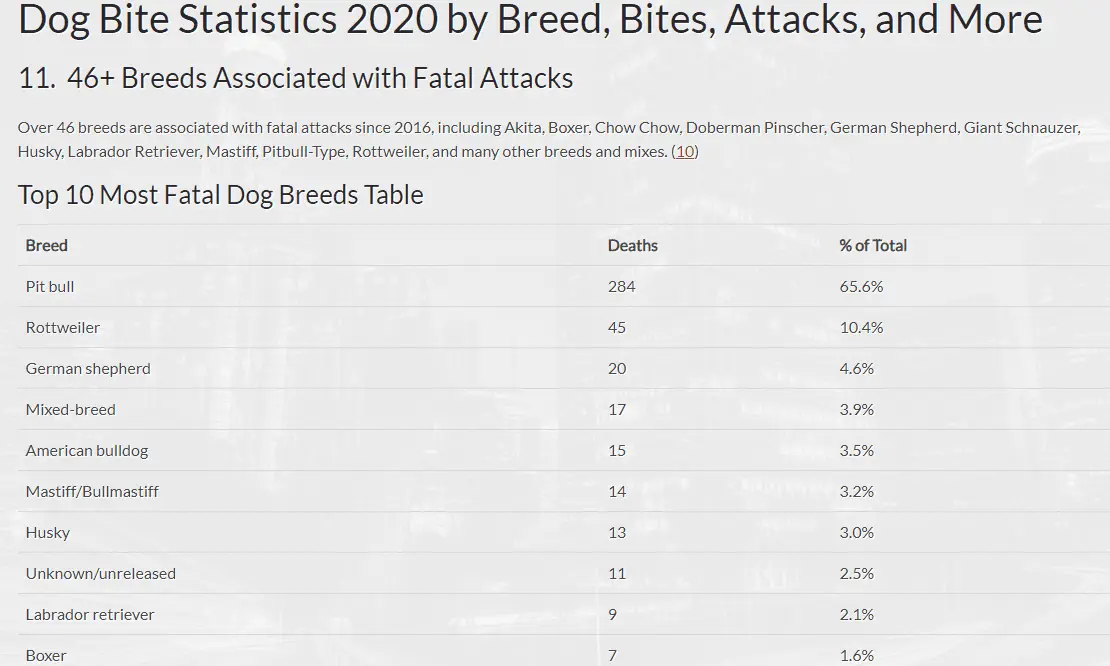This screenshot has height=666, width=1110.
Task: Click the Unknown/unreleased table cell
Action: [x=100, y=573]
